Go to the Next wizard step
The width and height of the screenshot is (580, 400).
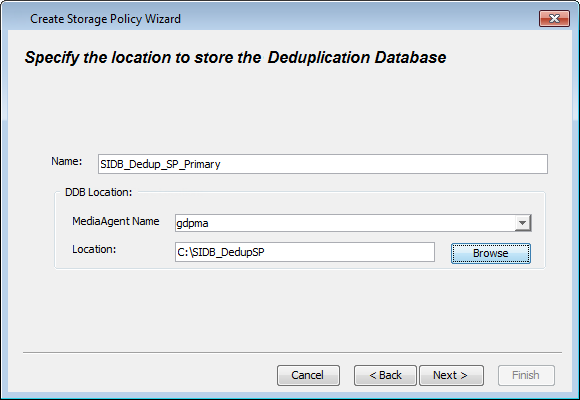(451, 375)
